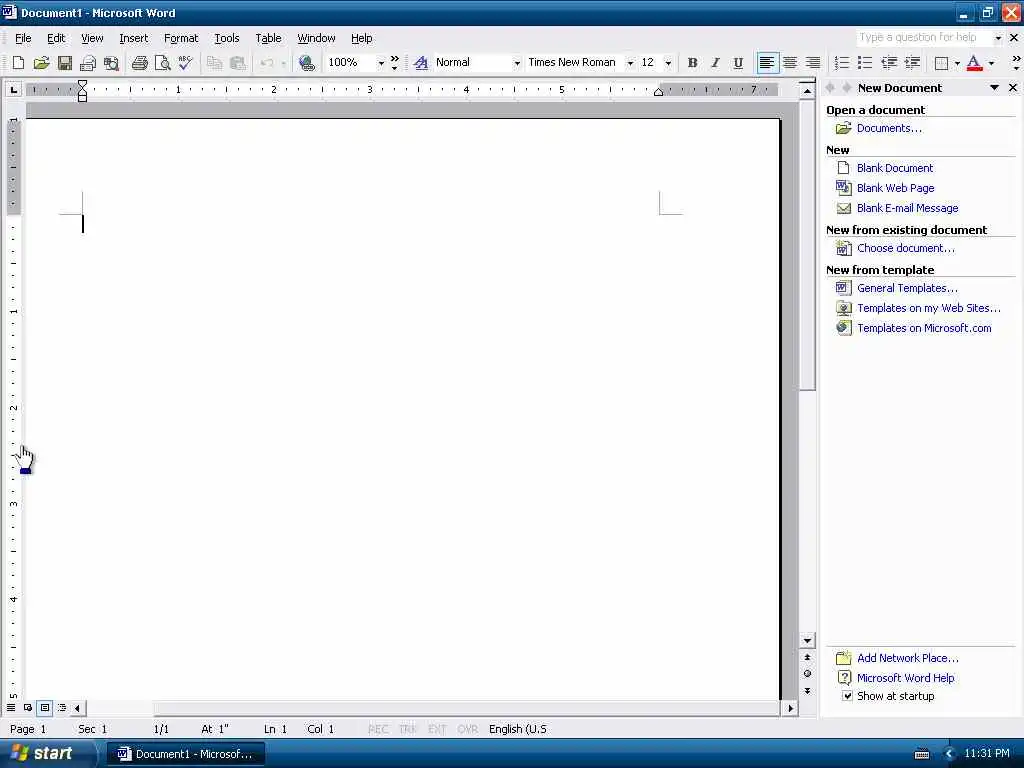Screen dimensions: 1024x768
Task: Open the Zoom 100% dropdown
Action: click(x=381, y=63)
